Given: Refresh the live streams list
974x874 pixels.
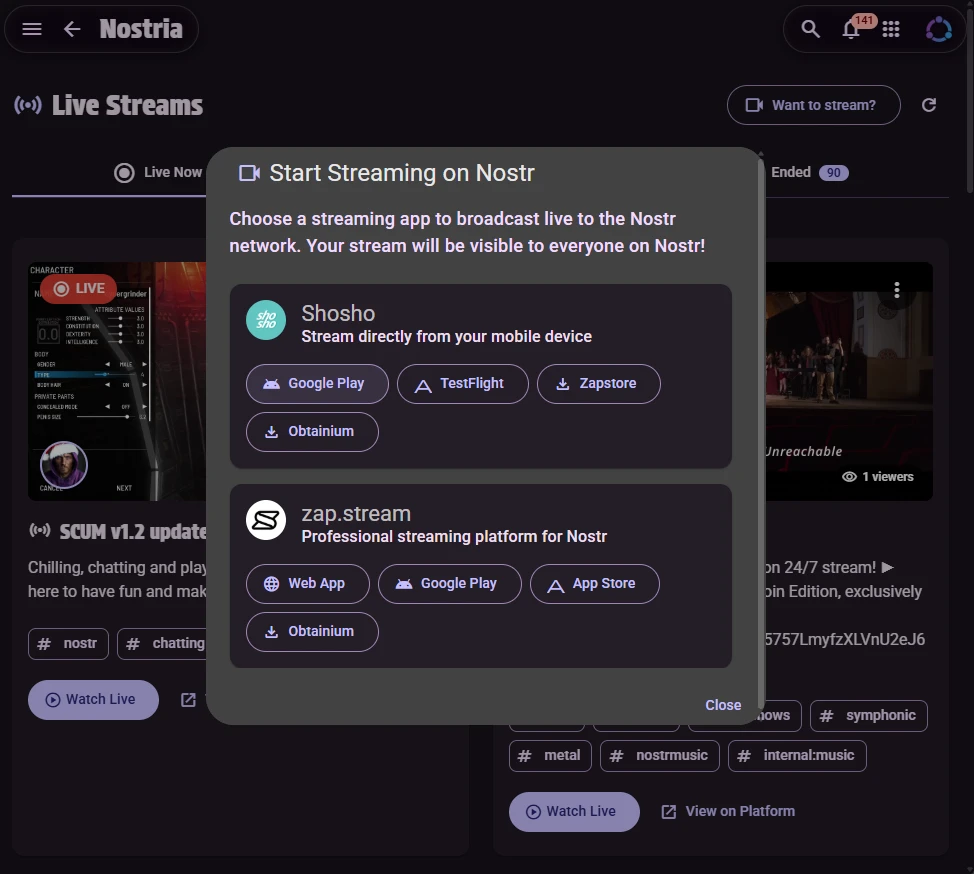Looking at the screenshot, I should point(929,105).
